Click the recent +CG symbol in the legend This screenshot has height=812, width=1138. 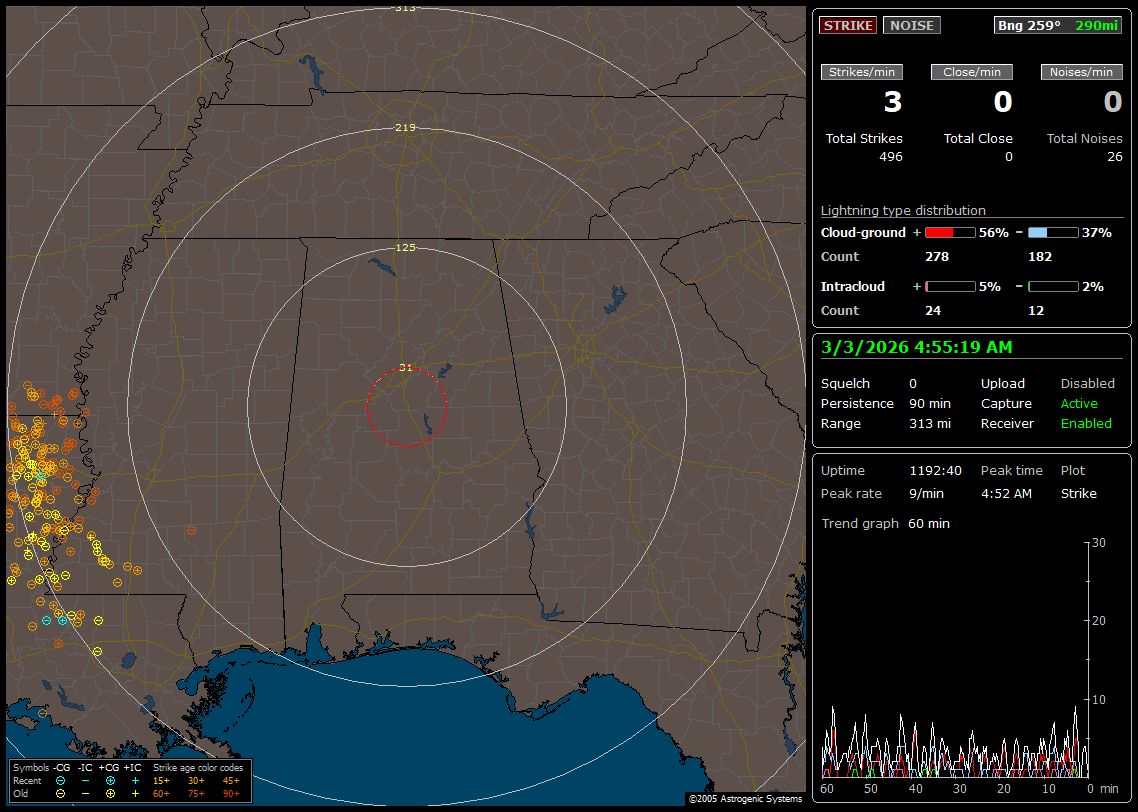[110, 780]
